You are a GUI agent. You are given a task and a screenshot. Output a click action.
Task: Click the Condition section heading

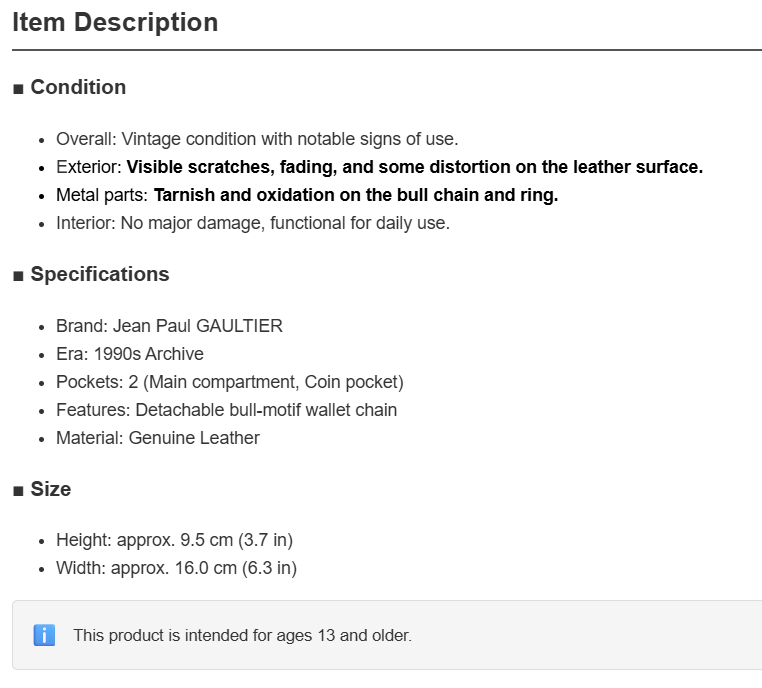[x=78, y=87]
